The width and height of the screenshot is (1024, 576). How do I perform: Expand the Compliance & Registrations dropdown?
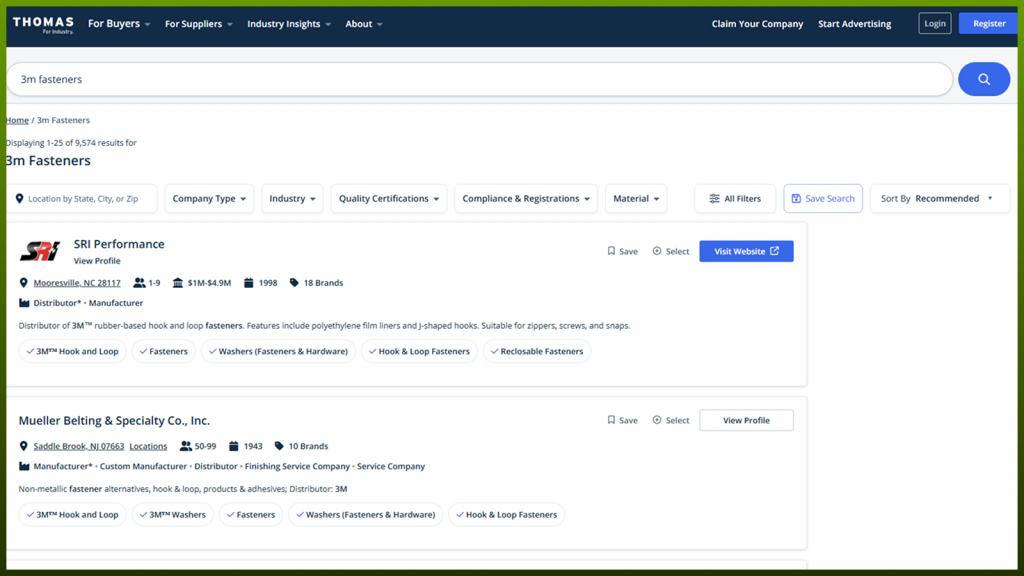click(526, 199)
